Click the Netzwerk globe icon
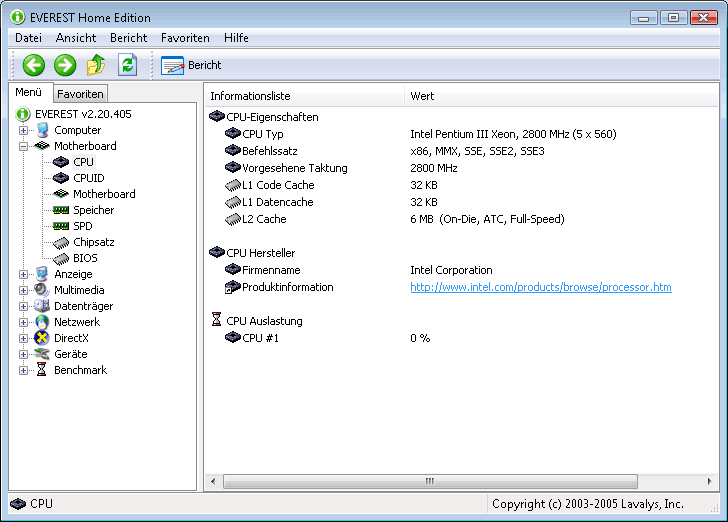 pyautogui.click(x=42, y=322)
